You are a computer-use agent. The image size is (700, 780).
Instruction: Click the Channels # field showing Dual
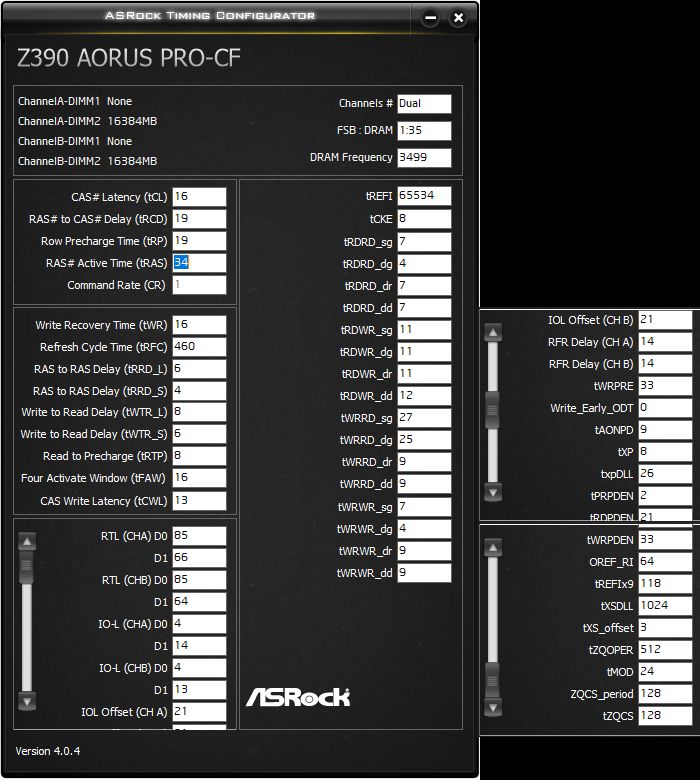pyautogui.click(x=424, y=103)
